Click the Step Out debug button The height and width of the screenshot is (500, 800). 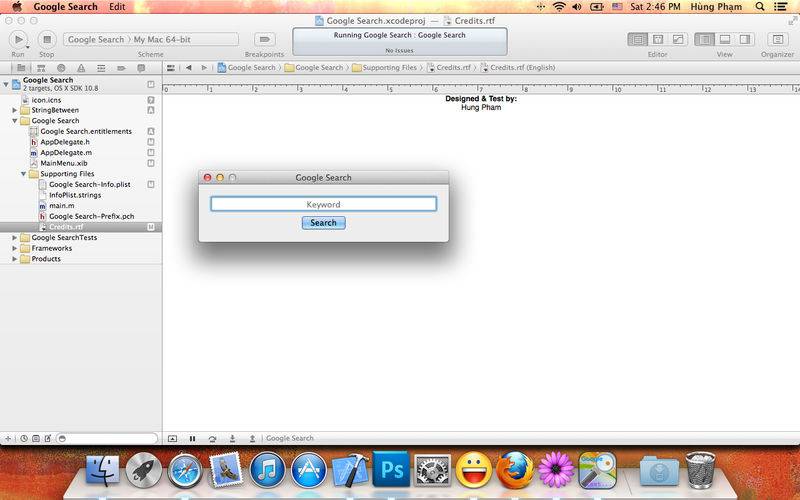click(252, 438)
